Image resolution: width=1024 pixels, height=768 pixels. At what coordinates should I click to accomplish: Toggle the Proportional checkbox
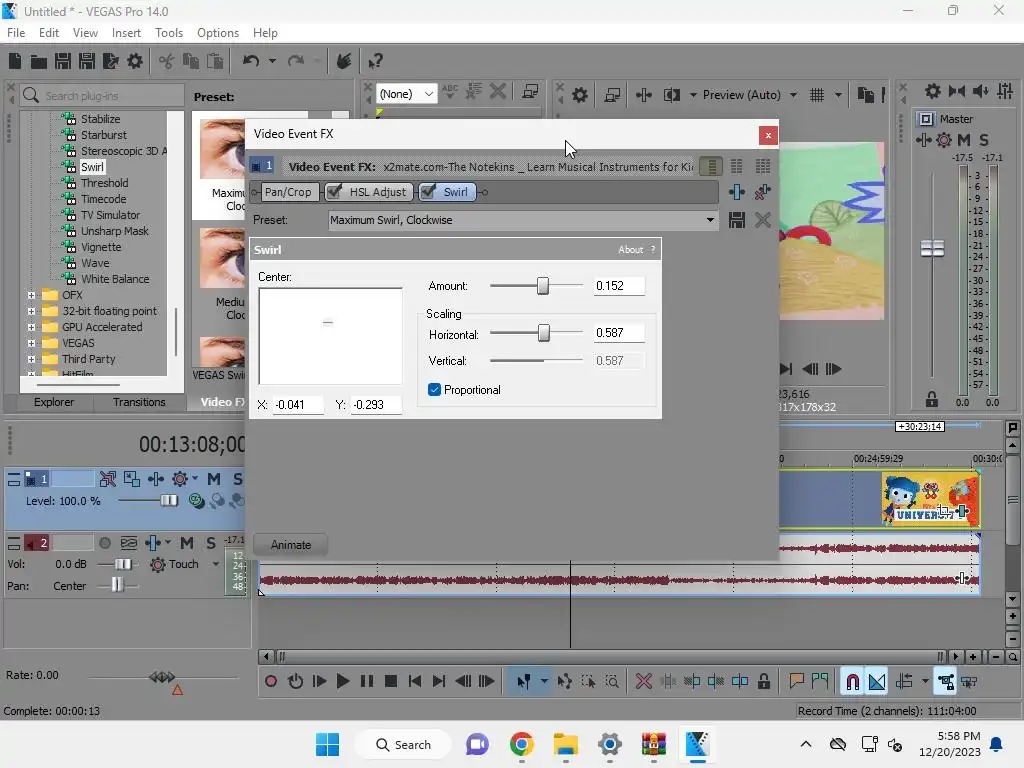point(434,390)
